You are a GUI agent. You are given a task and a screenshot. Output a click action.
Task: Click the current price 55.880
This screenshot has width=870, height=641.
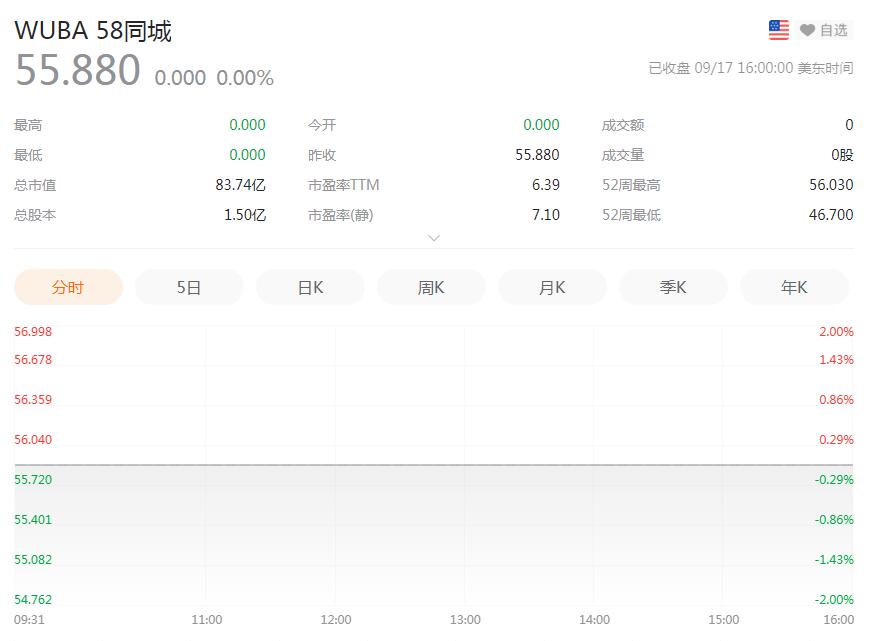(x=78, y=70)
